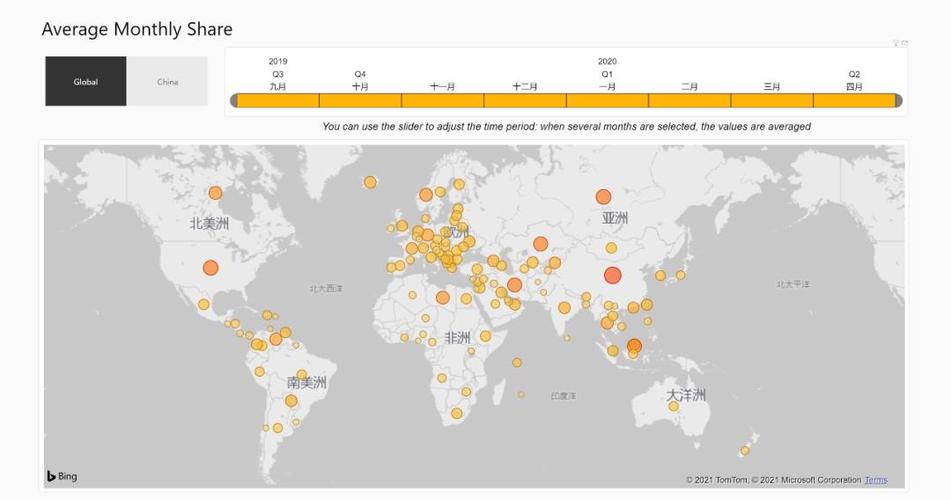Click the left handle of the time slider
Image resolution: width=951 pixels, height=500 pixels.
pos(234,101)
